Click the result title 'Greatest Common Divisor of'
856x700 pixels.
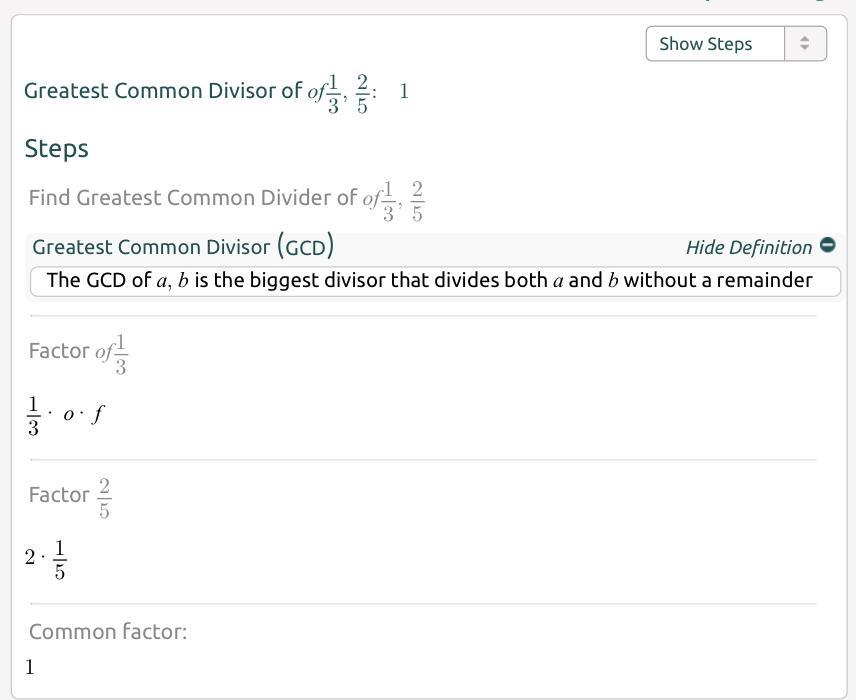(x=163, y=91)
